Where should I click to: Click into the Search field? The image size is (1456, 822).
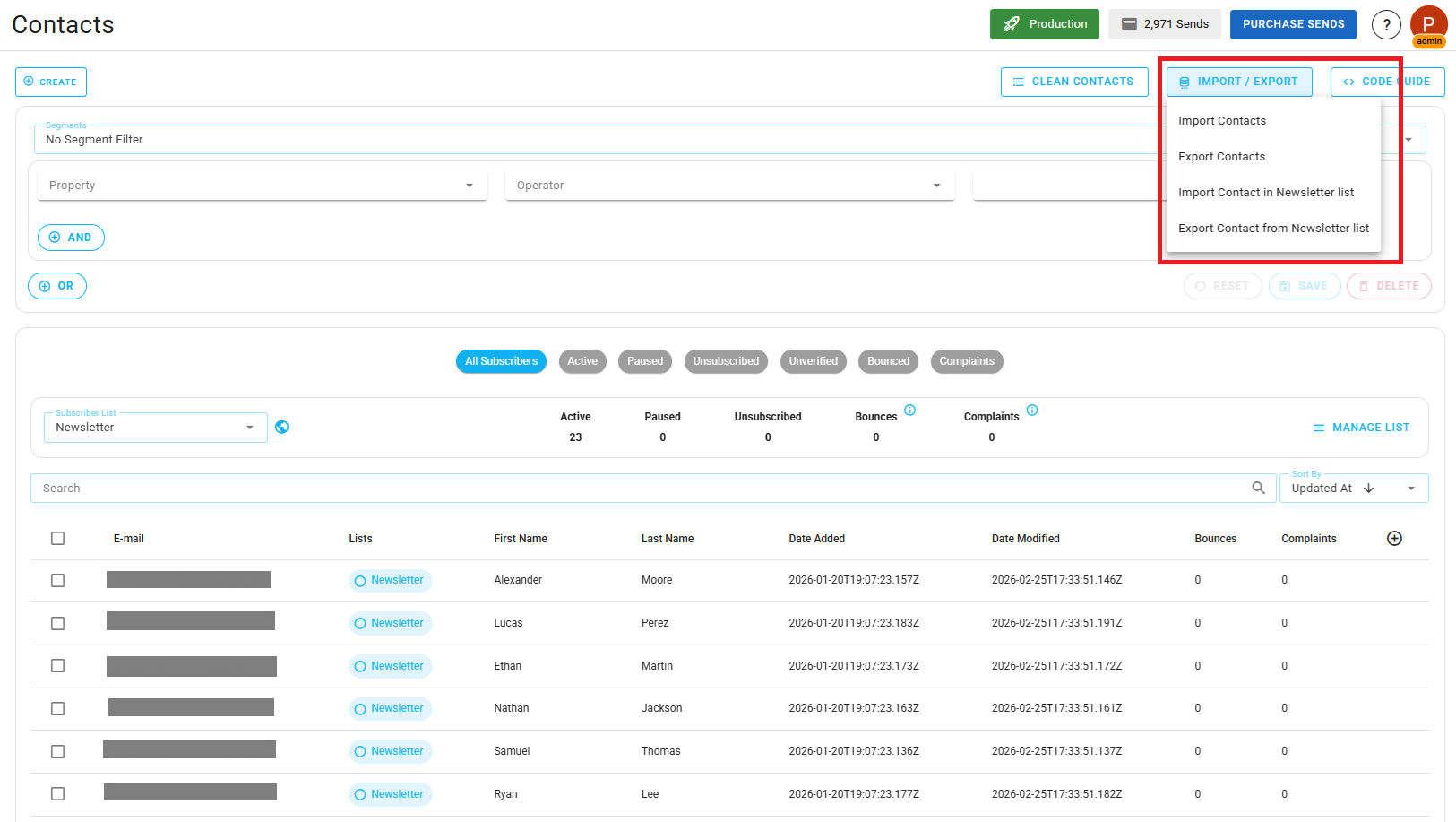358,488
